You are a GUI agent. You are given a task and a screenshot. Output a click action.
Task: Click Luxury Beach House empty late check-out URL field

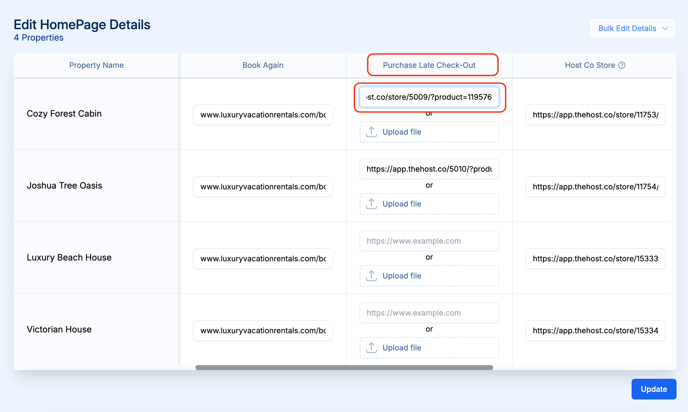[429, 241]
